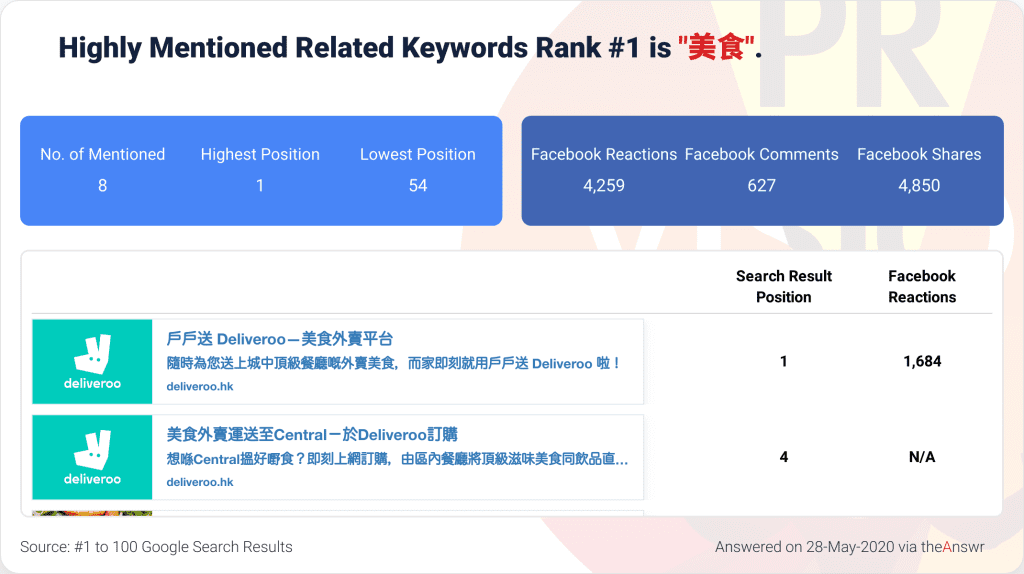The width and height of the screenshot is (1024, 574).
Task: Click the Facebook comments total 627
Action: click(x=761, y=186)
